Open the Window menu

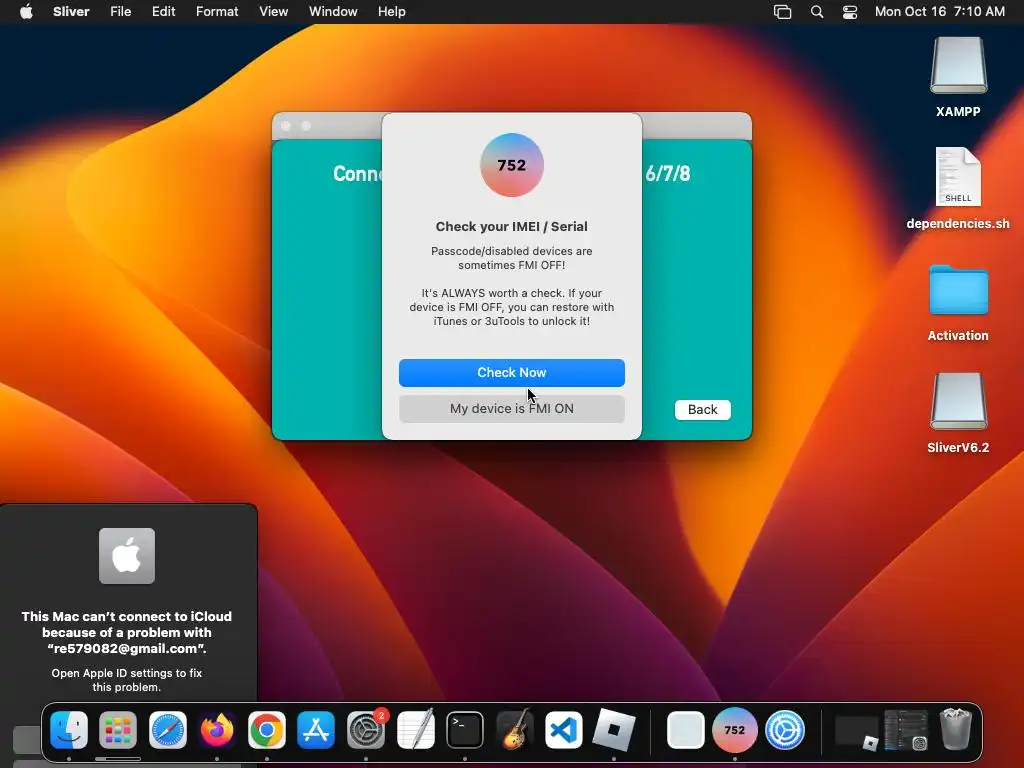[333, 12]
